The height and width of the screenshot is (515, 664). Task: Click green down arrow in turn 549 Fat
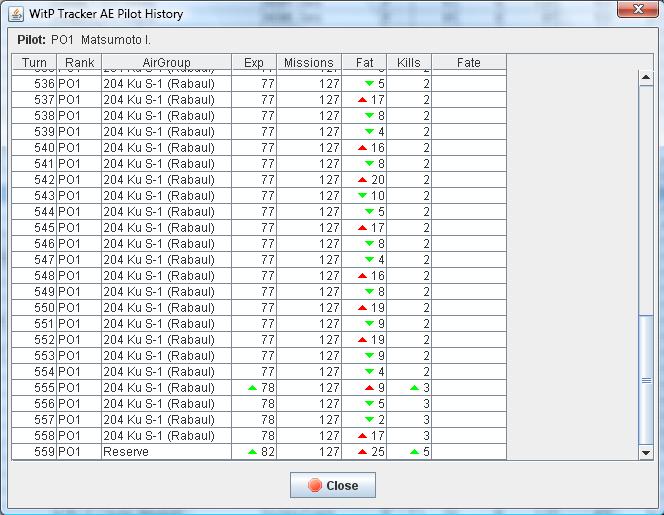pyautogui.click(x=369, y=291)
